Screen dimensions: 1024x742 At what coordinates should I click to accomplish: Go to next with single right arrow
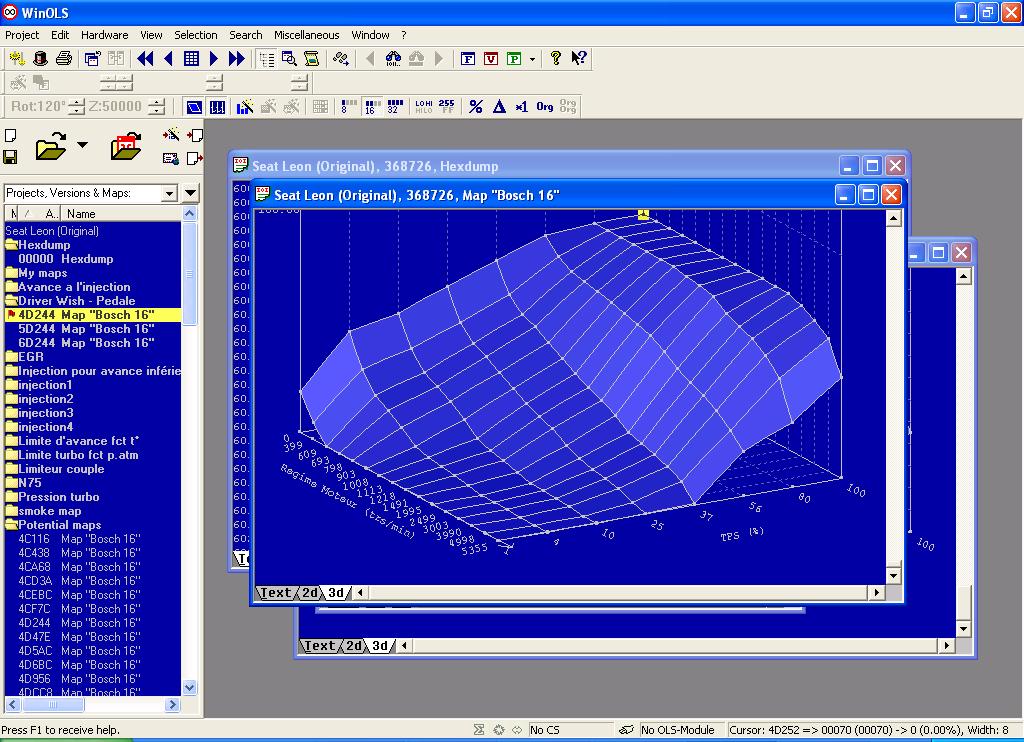coord(214,59)
